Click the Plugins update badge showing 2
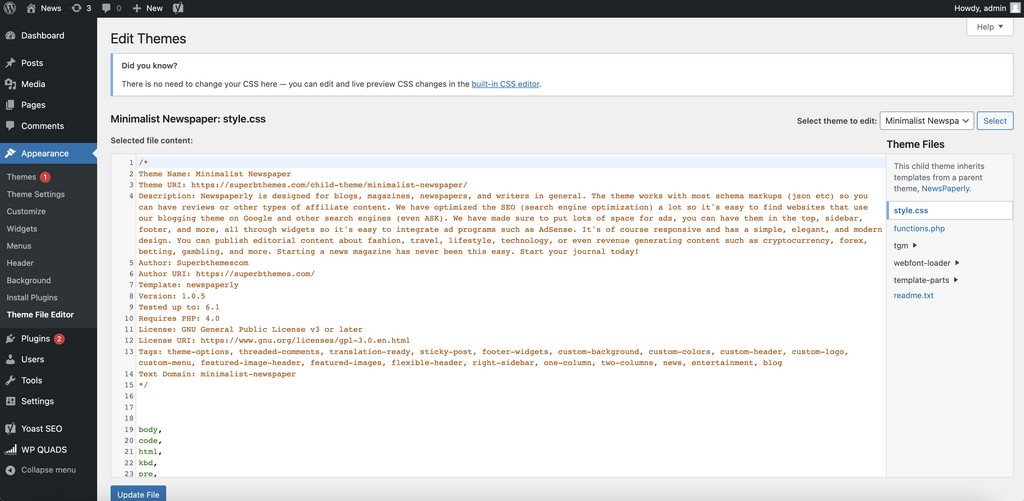Viewport: 1024px width, 501px height. [59, 338]
